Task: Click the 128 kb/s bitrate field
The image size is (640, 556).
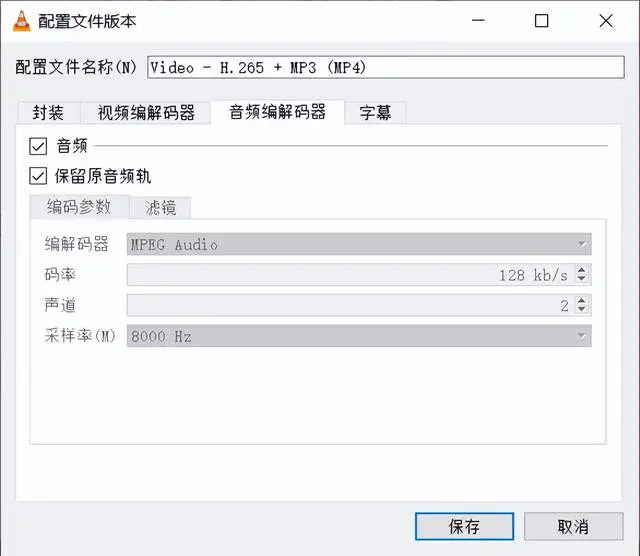Action: click(x=351, y=275)
